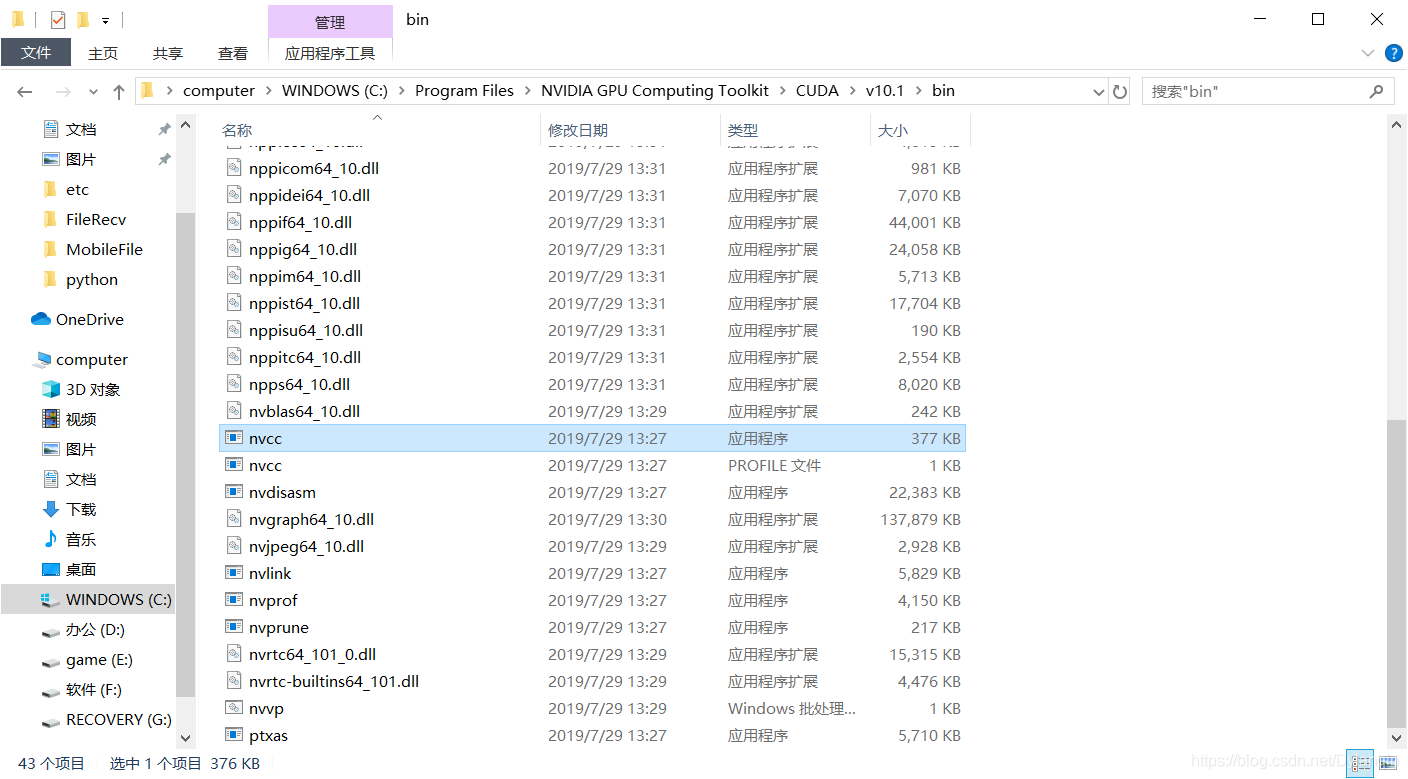Click the computer icon in the sidebar
Screen dimensions: 1408x779
(x=42, y=359)
